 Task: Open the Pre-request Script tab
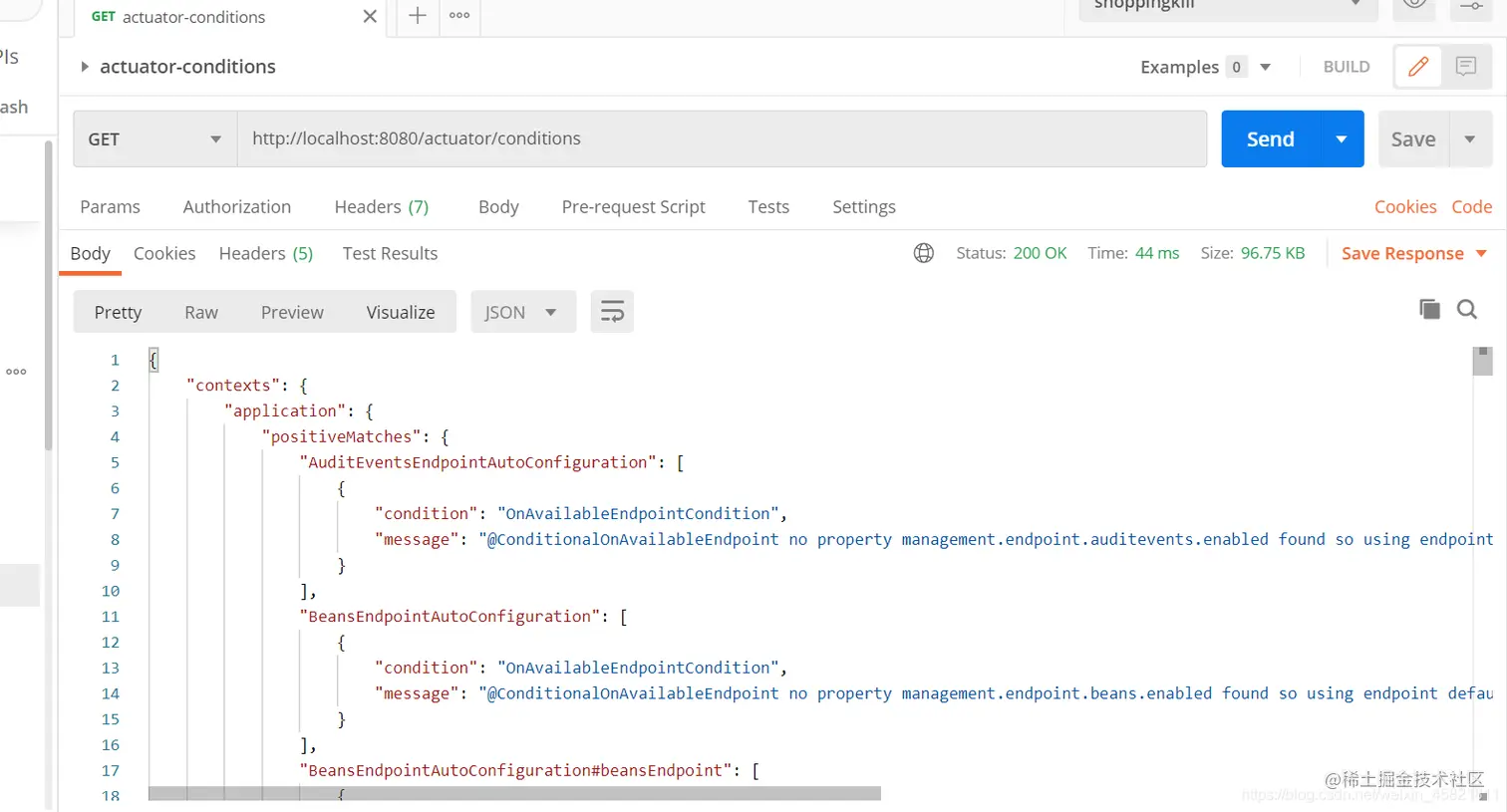coord(633,206)
